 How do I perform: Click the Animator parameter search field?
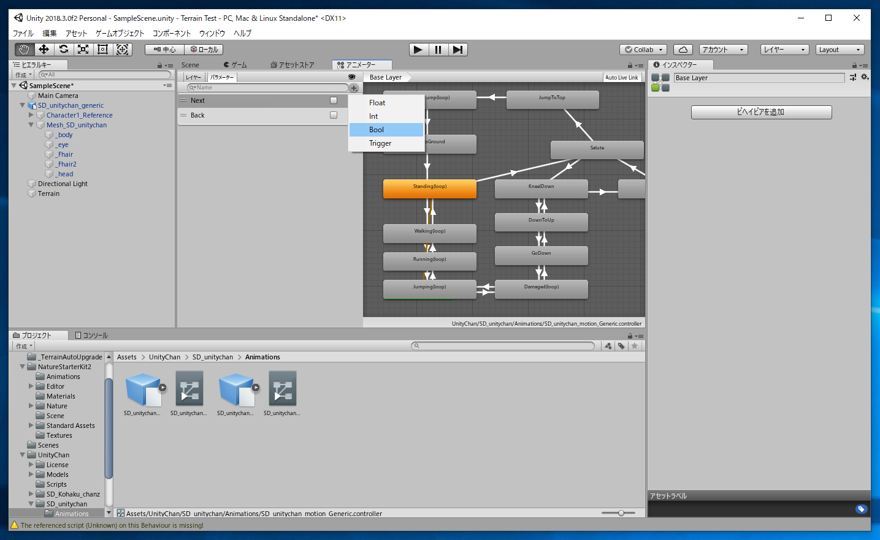tap(267, 88)
